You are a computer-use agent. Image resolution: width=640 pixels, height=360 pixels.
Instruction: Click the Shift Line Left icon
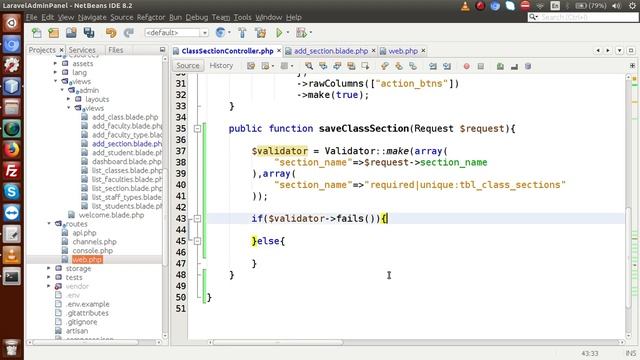click(433, 66)
